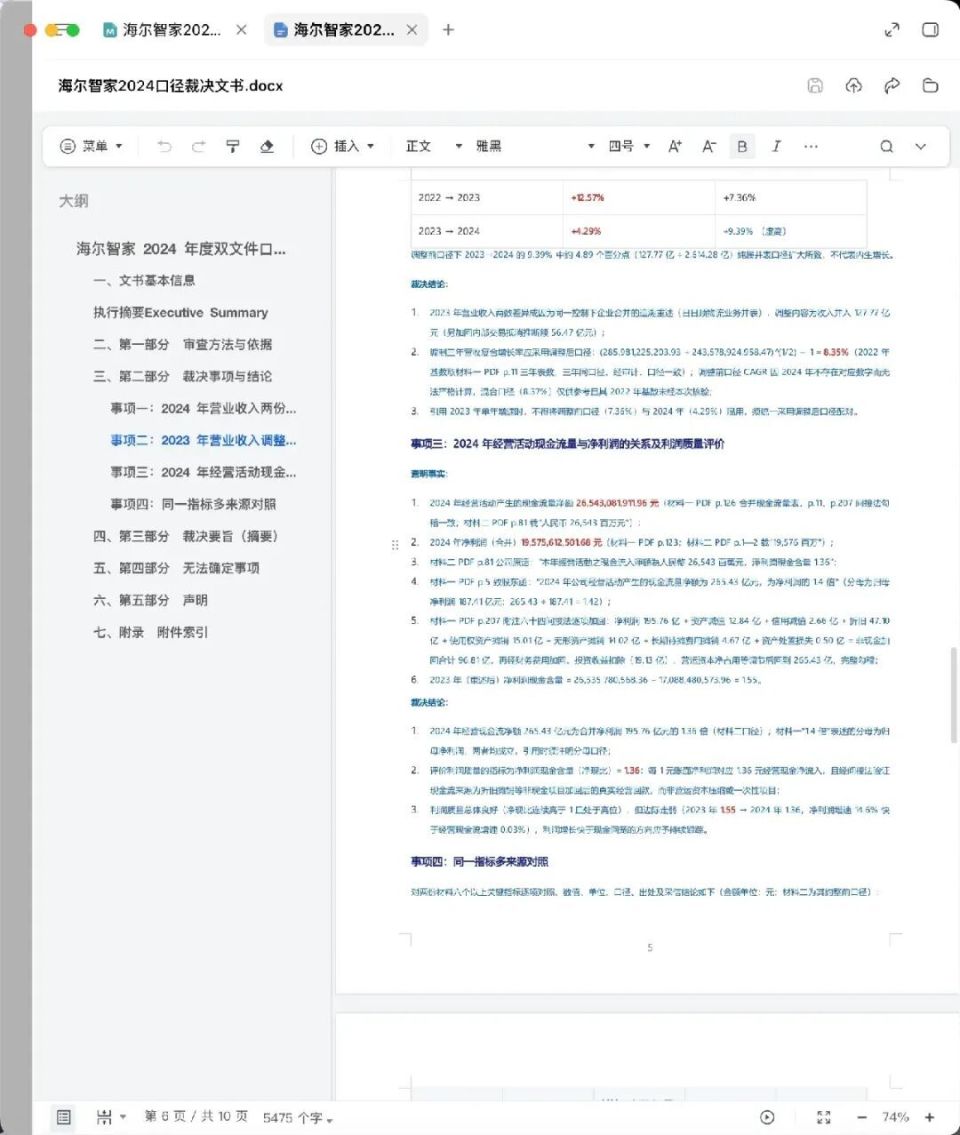
Task: Click the vertical document scrollbar thumb
Action: click(x=953, y=694)
